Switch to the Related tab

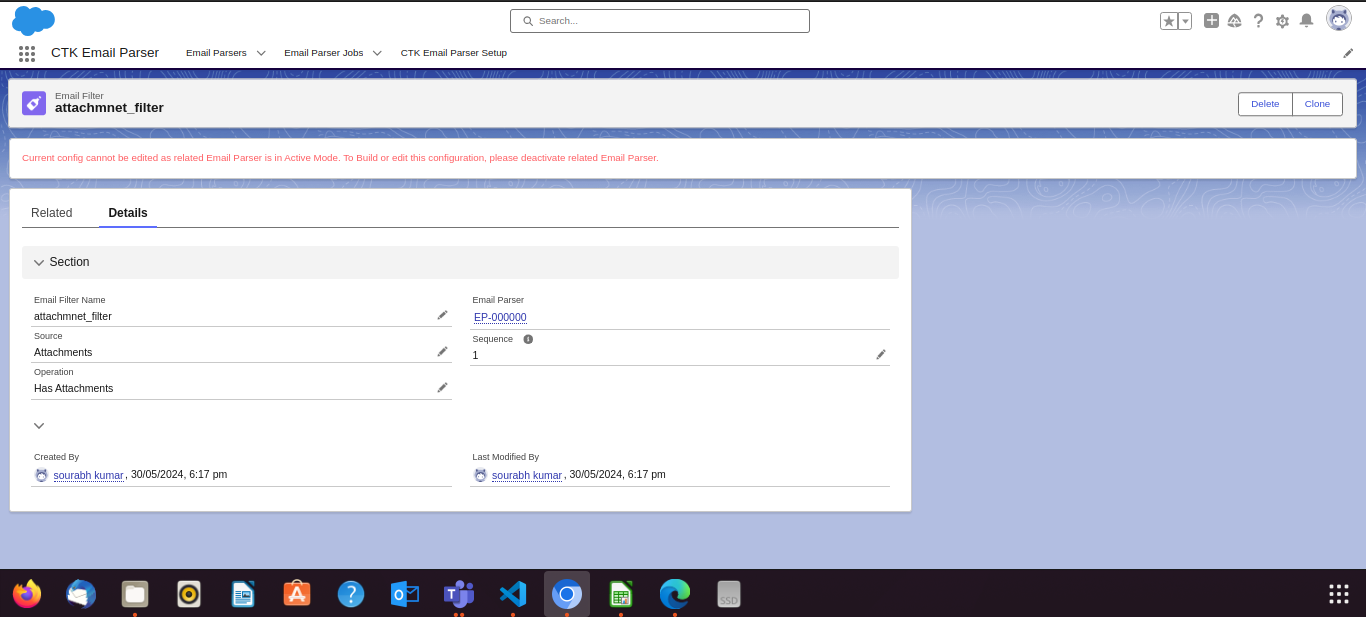point(52,213)
